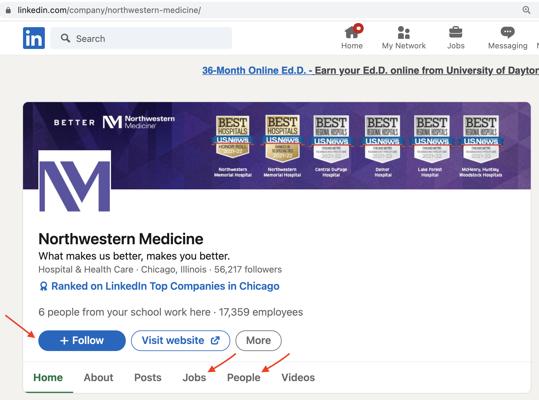
Task: Switch to the About tab
Action: coord(98,377)
